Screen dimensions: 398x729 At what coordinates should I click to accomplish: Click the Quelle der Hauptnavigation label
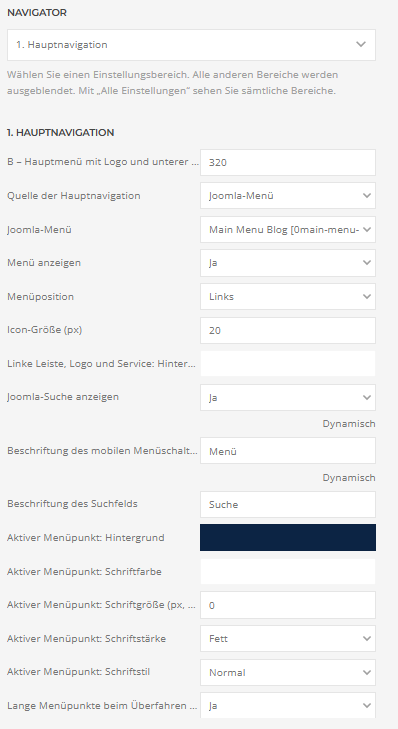coord(73,195)
